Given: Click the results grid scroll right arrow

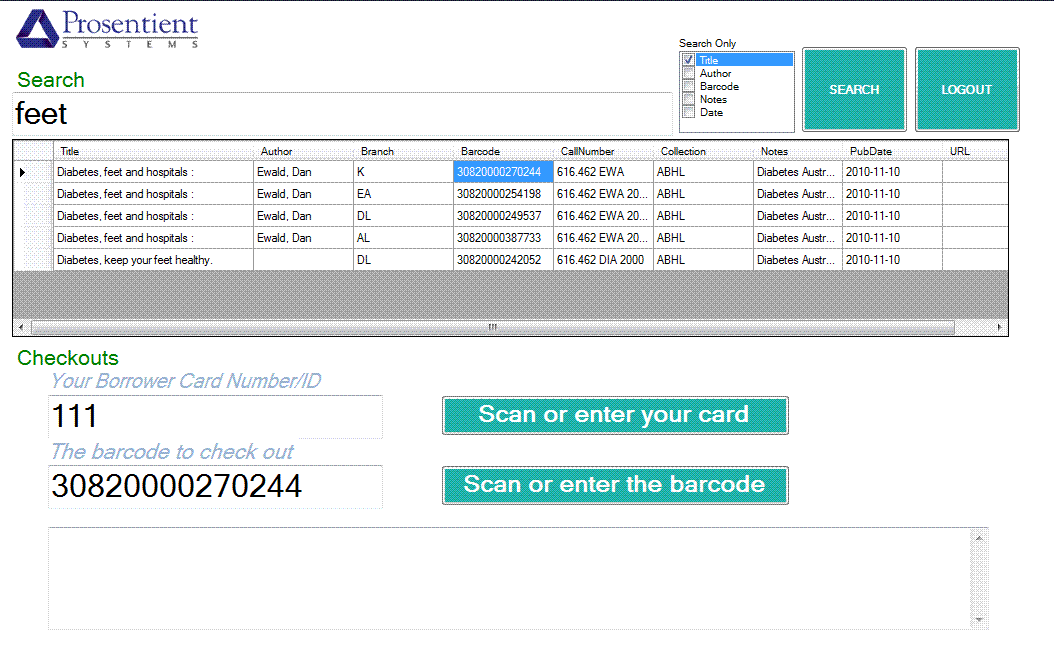Looking at the screenshot, I should pyautogui.click(x=1000, y=327).
